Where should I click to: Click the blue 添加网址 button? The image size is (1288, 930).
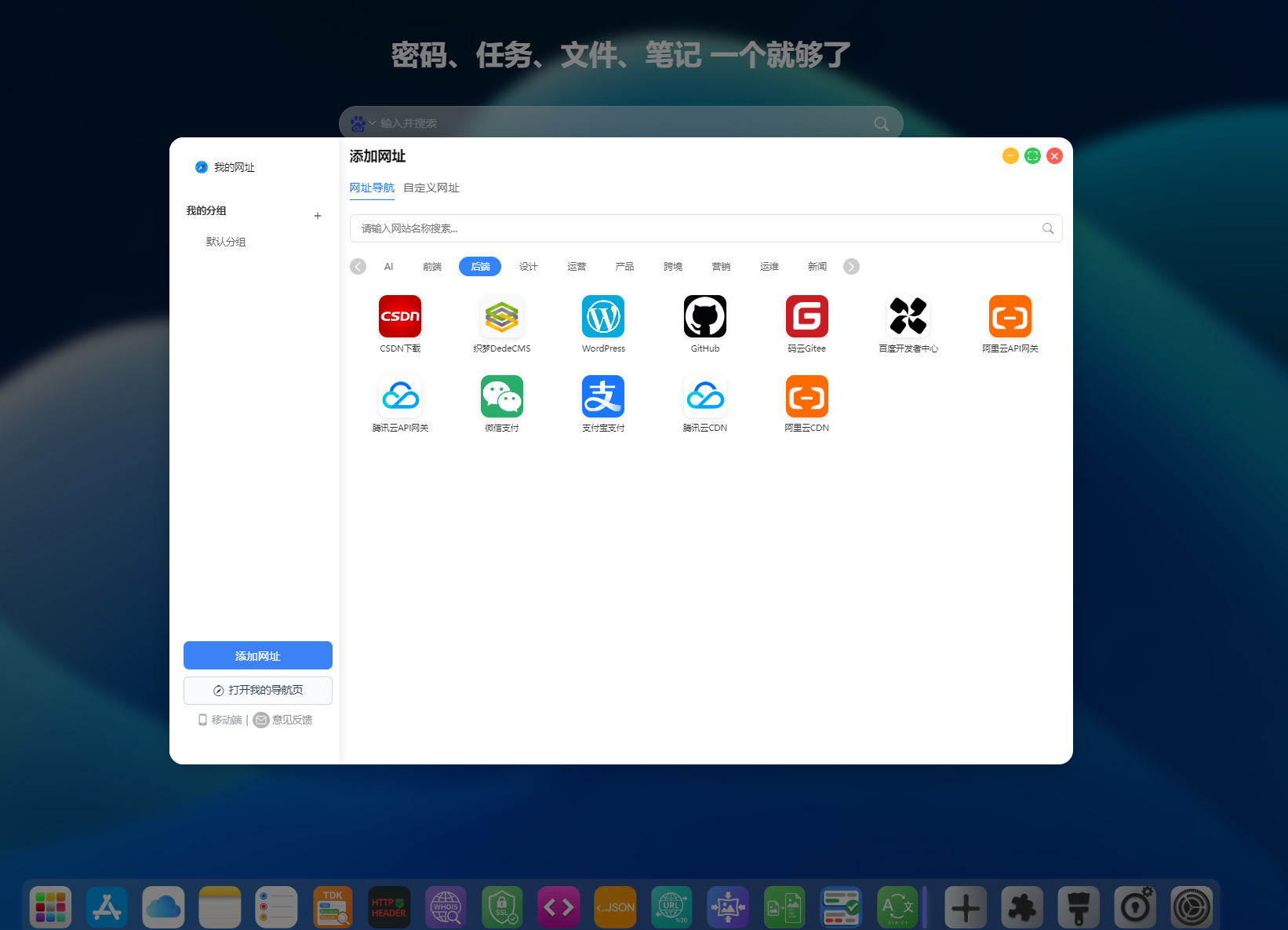coord(258,655)
